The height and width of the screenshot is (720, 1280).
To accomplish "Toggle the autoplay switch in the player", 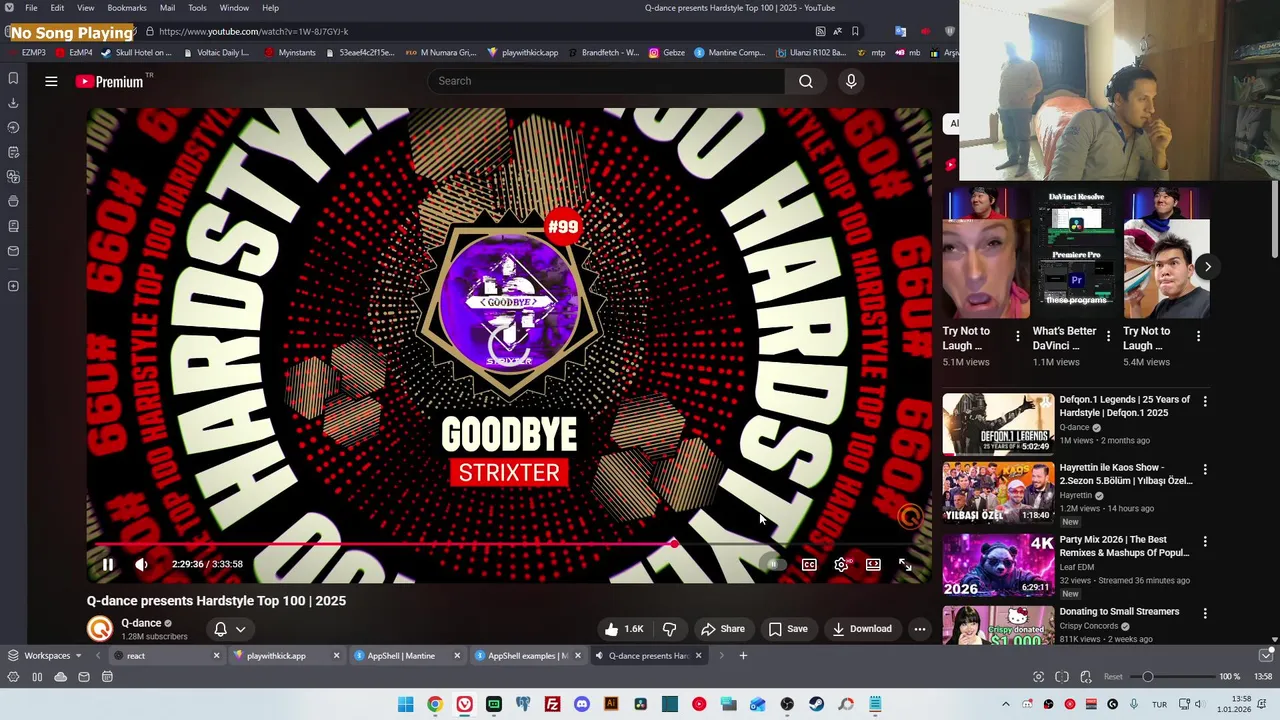I will 772,564.
